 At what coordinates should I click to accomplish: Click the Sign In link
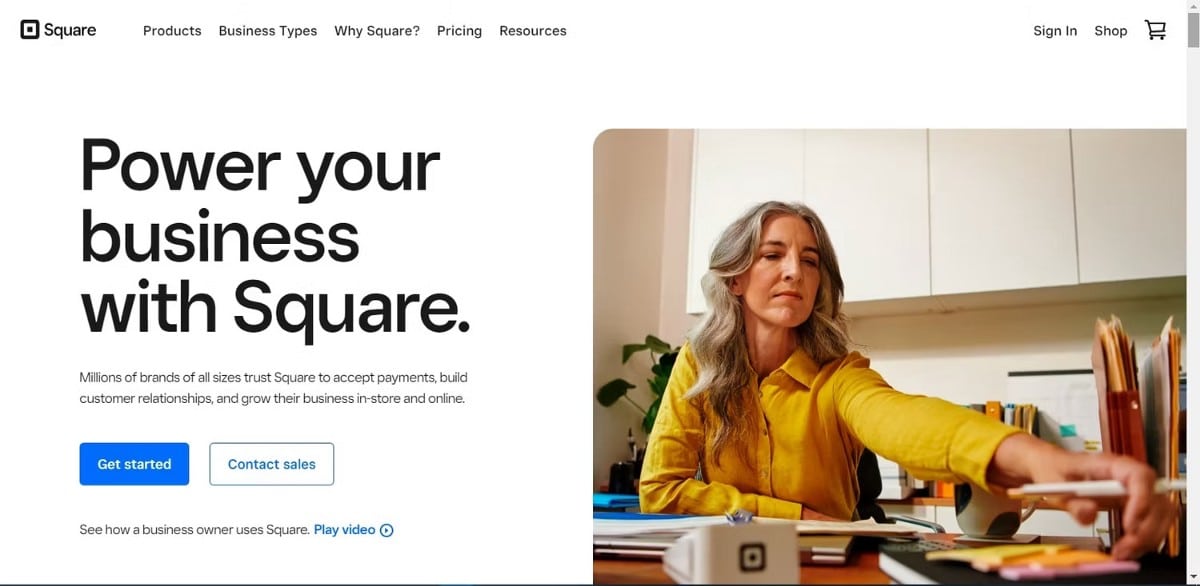[1055, 31]
